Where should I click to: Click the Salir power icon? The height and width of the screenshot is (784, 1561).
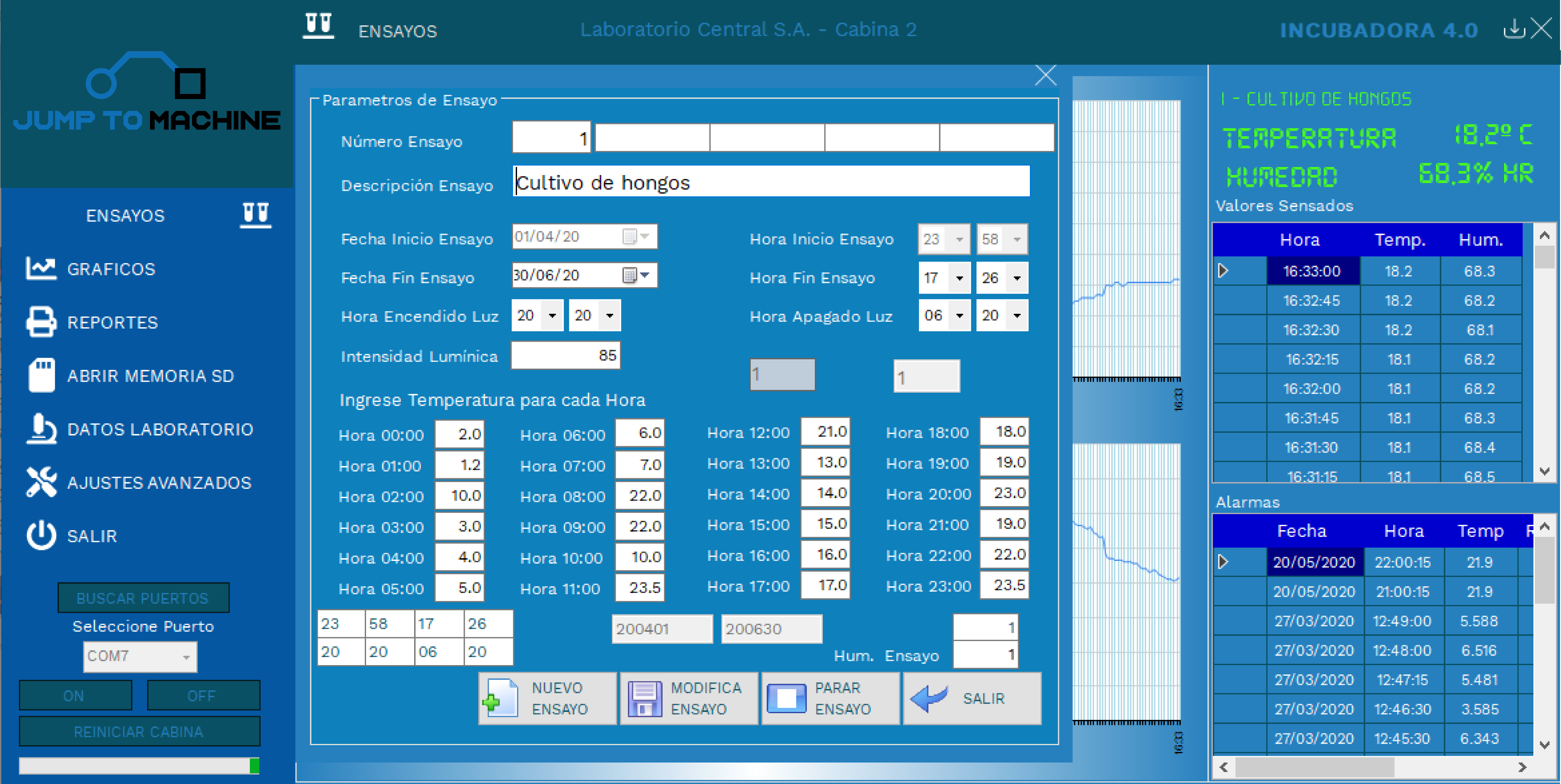41,536
